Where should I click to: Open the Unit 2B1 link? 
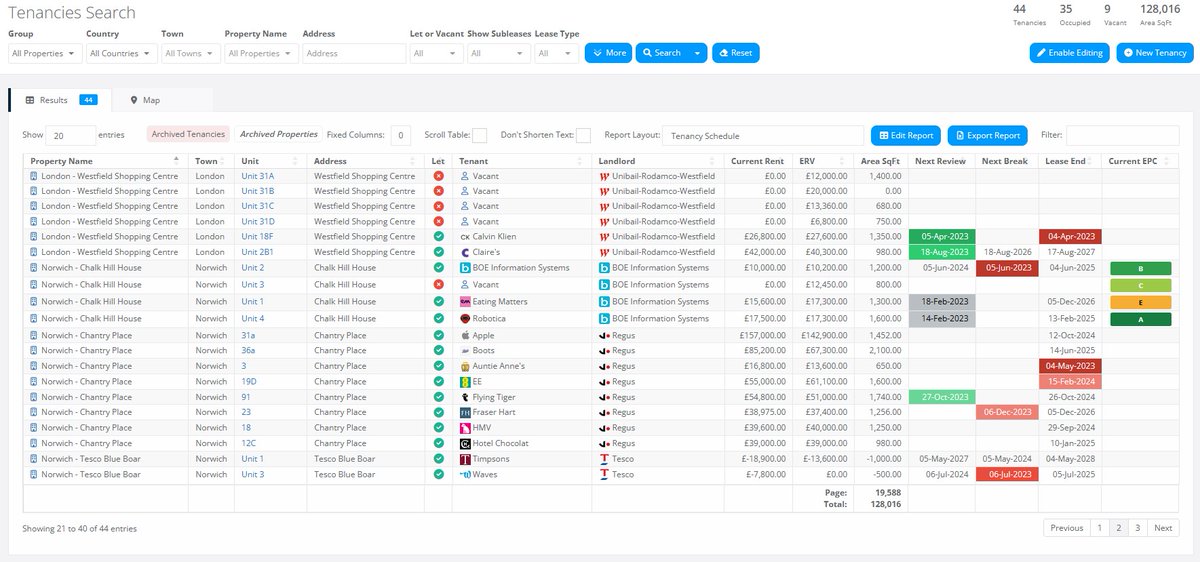[x=258, y=252]
